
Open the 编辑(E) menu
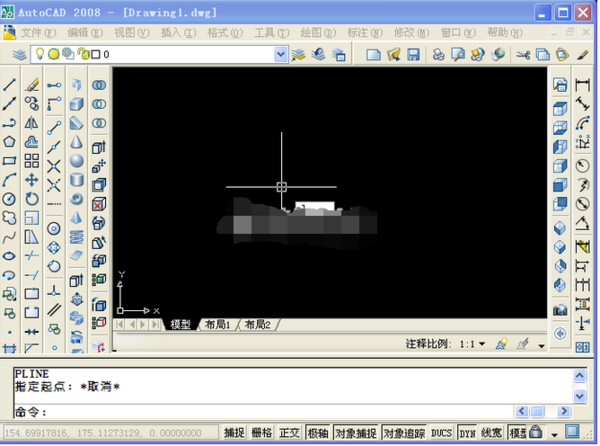85,33
